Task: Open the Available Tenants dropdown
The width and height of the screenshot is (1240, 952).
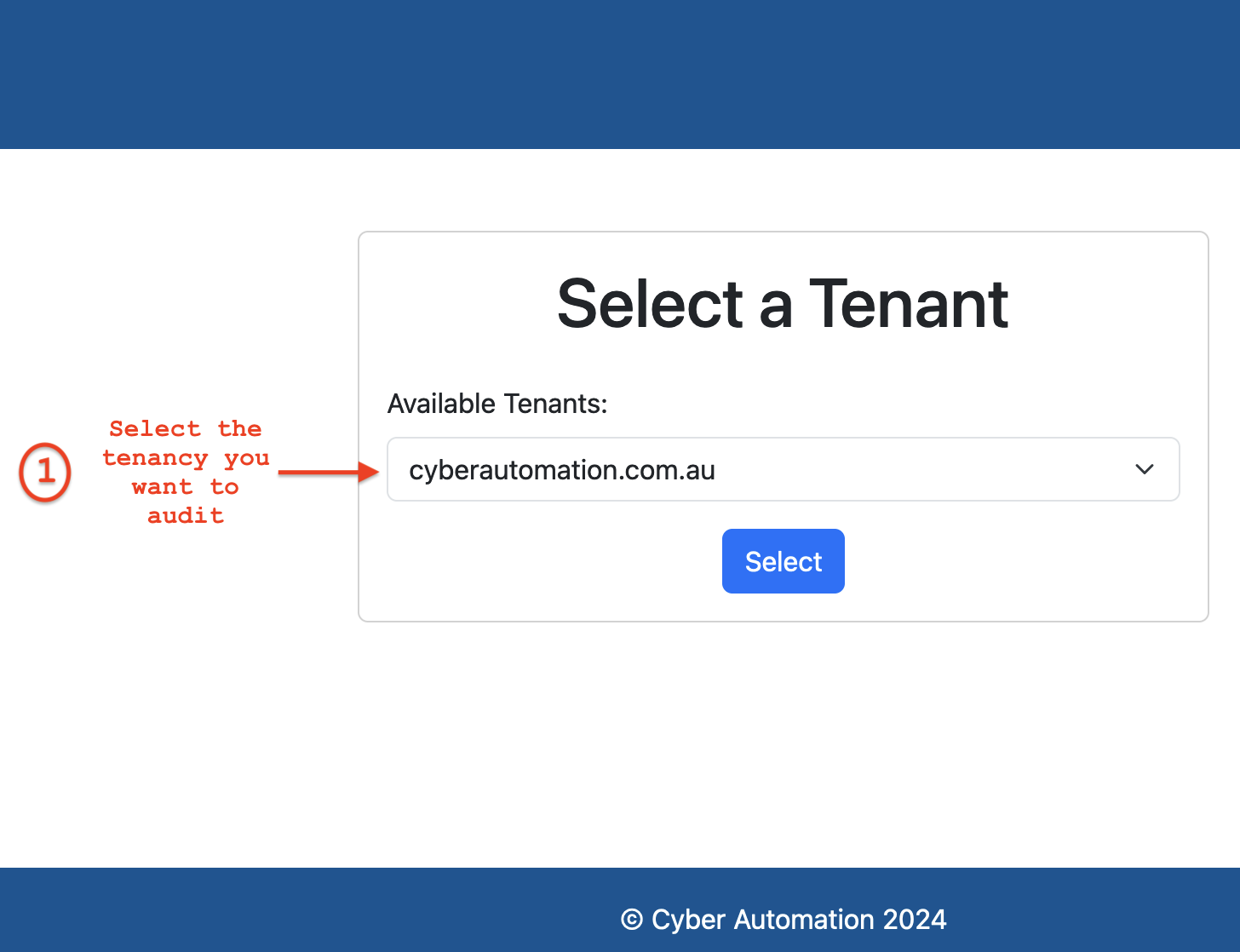Action: tap(783, 469)
